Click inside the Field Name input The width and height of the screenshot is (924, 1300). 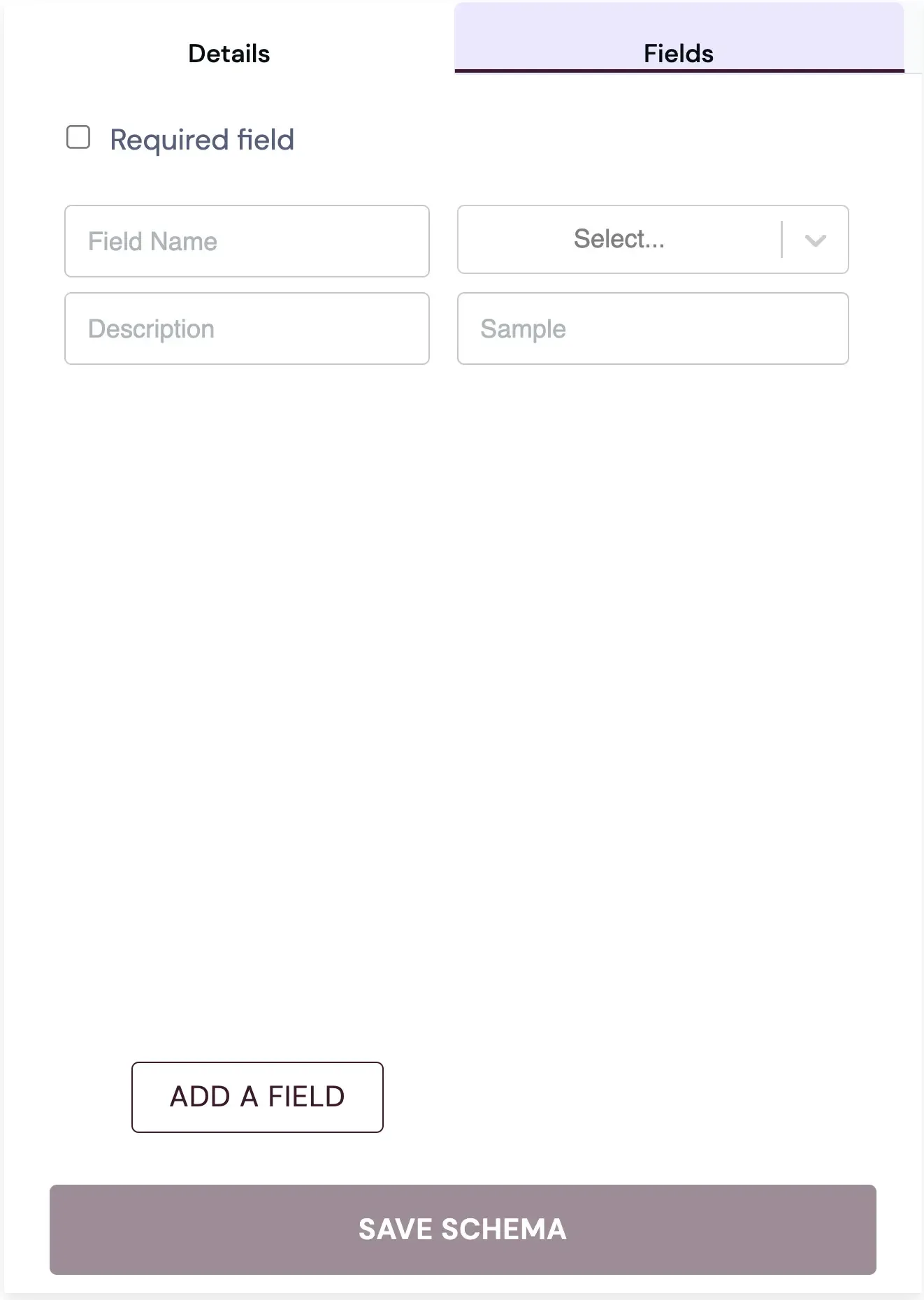click(x=247, y=240)
